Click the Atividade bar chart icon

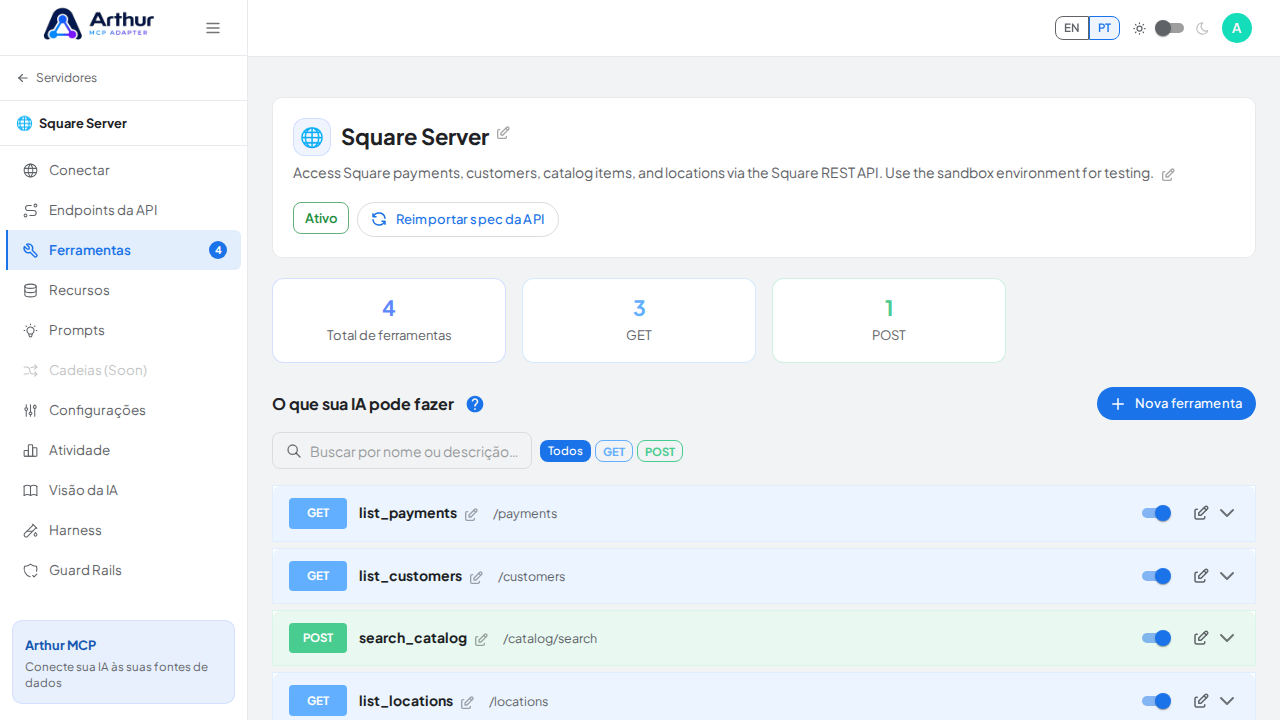point(31,451)
